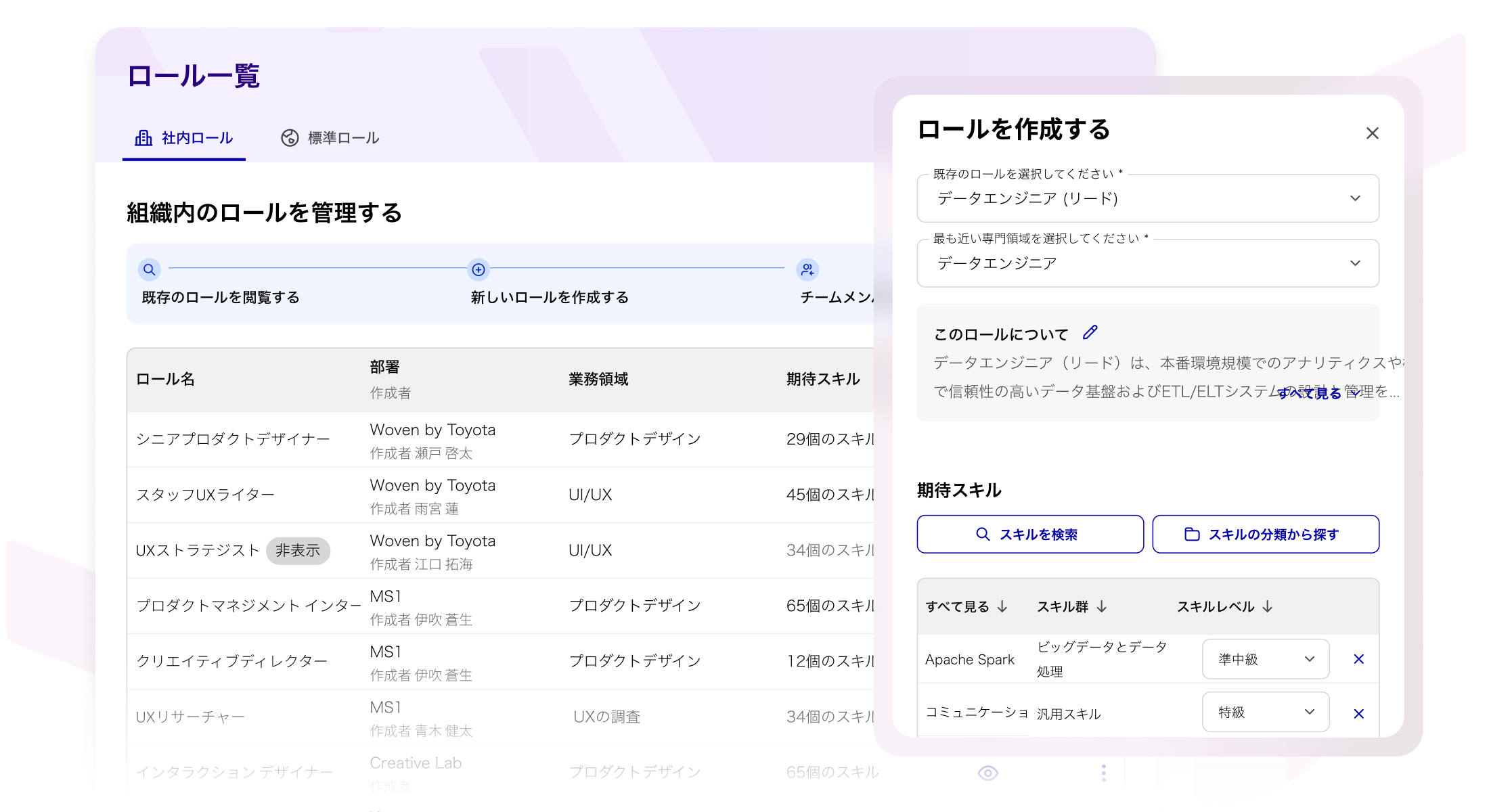The height and width of the screenshot is (812, 1489).
Task: Click the 非表示 badge on UXストラテジスト
Action: tap(298, 550)
